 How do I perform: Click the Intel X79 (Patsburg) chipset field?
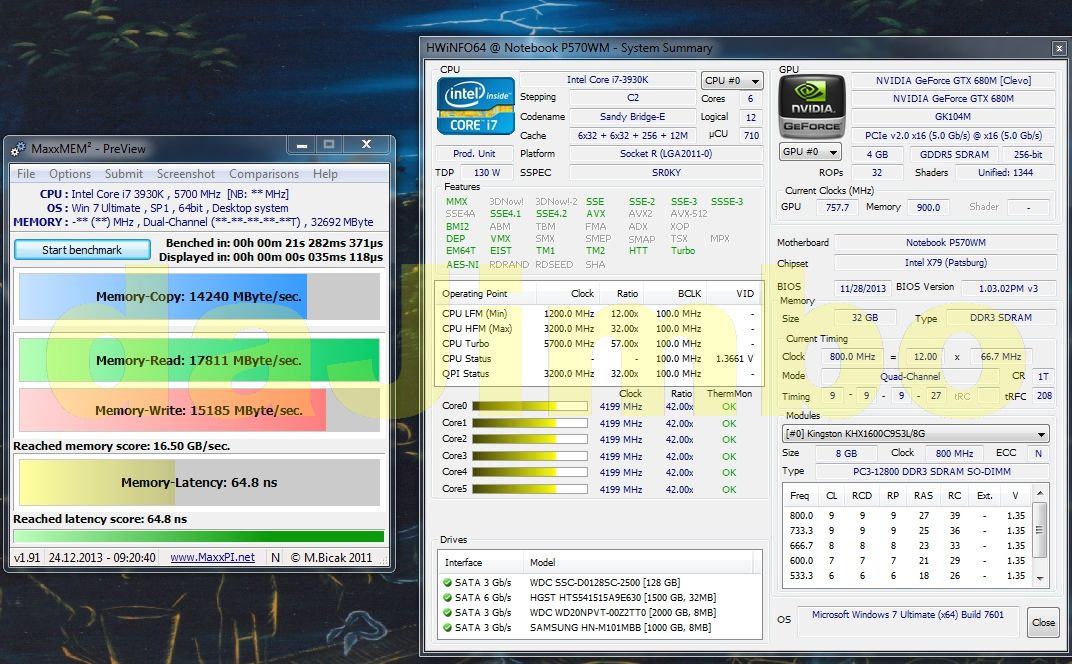click(946, 263)
